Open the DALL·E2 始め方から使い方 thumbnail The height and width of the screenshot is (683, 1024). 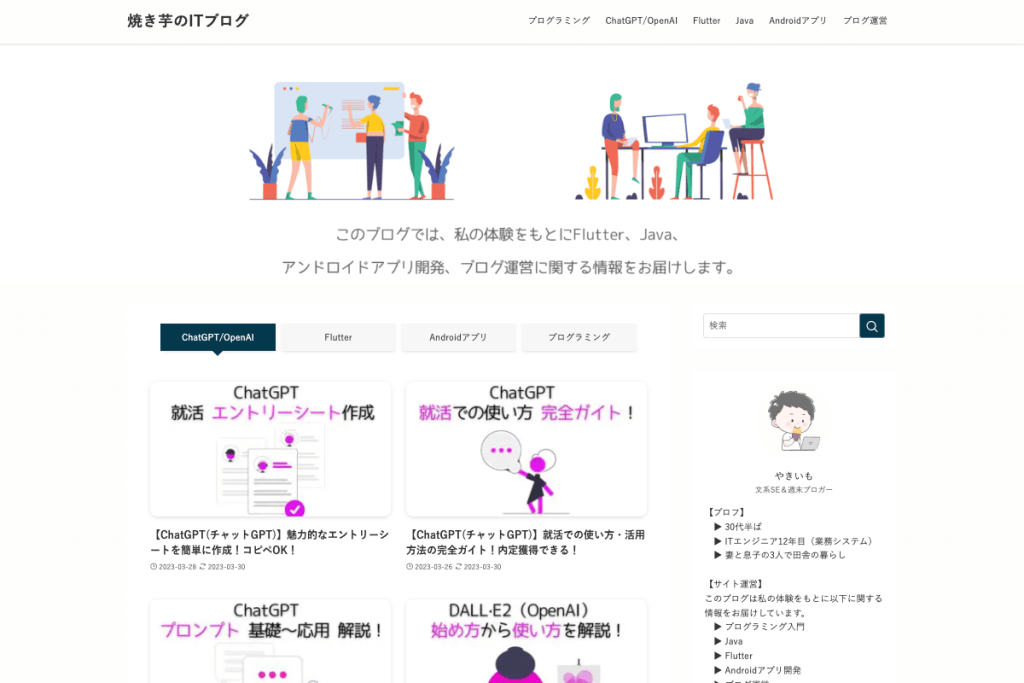[526, 640]
